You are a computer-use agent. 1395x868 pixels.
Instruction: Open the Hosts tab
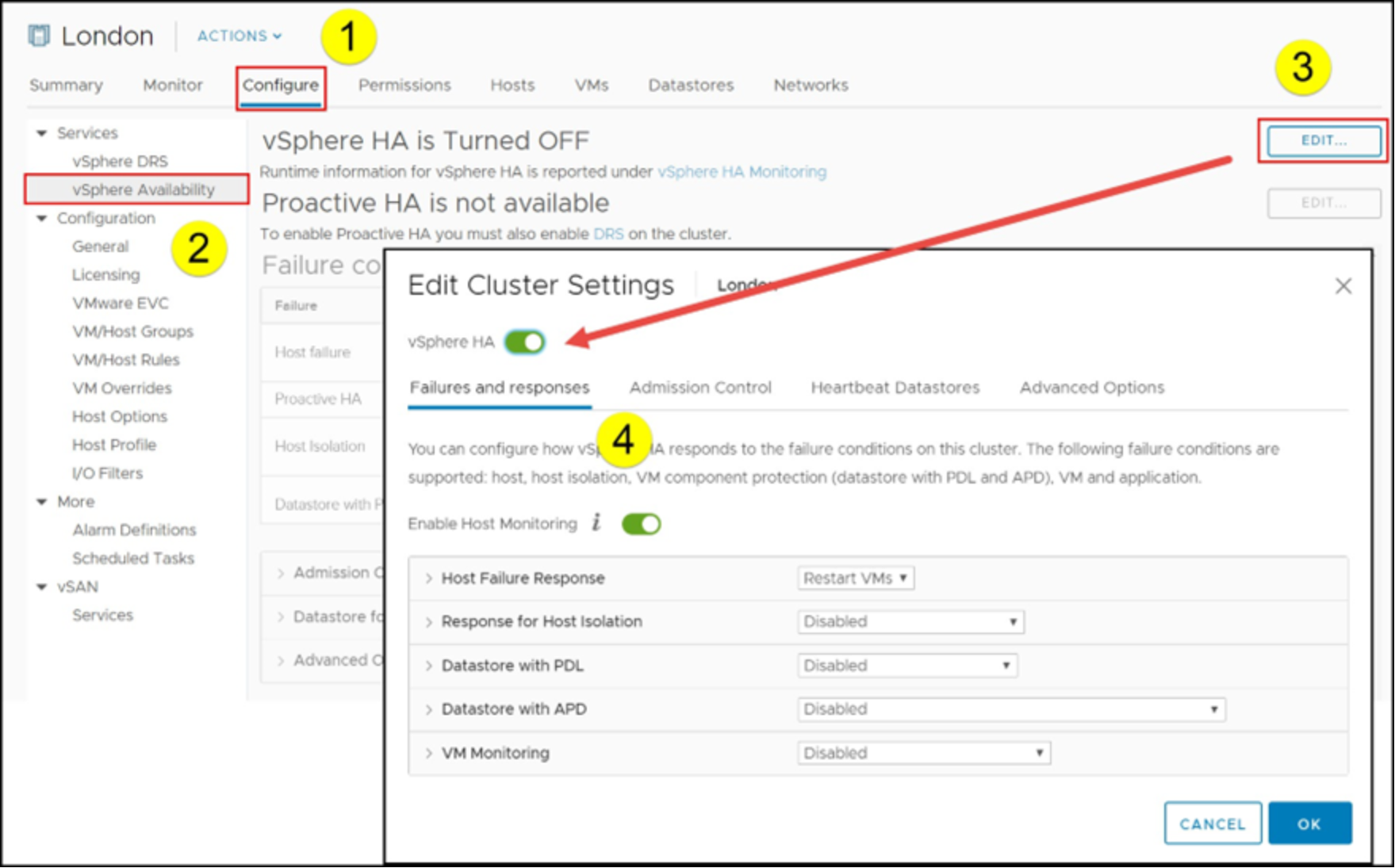(x=512, y=85)
